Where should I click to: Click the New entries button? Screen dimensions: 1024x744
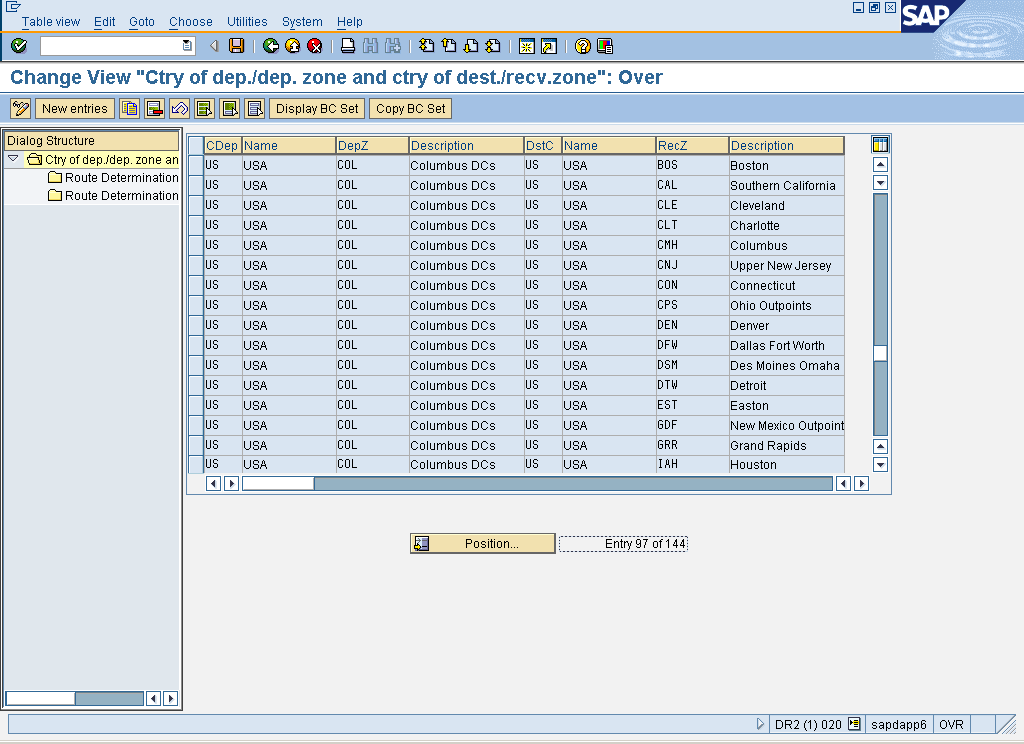pos(75,108)
